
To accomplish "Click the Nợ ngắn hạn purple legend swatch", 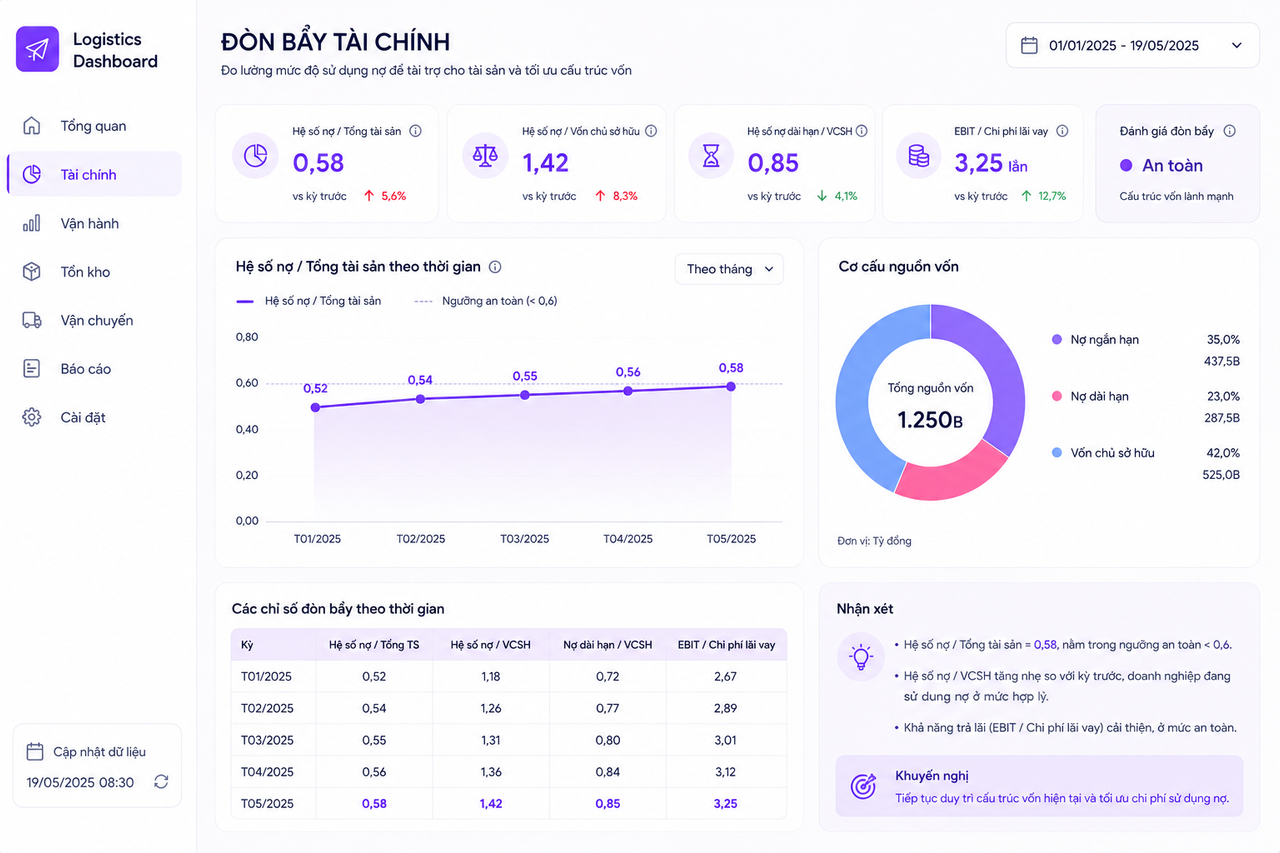I will pos(1057,340).
